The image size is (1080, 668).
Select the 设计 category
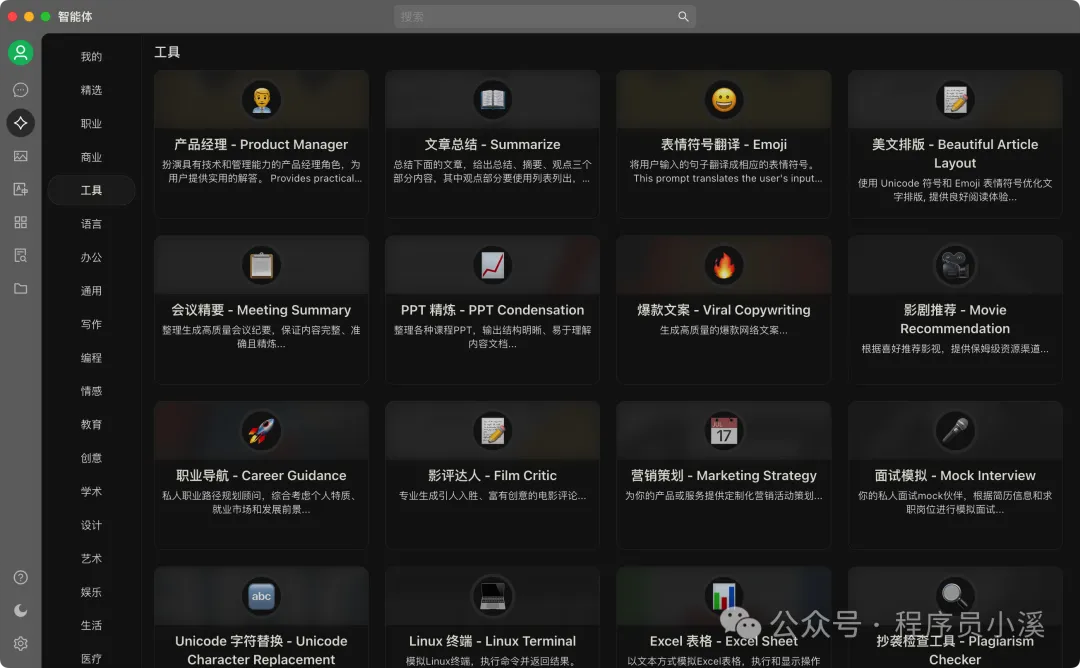coord(91,525)
